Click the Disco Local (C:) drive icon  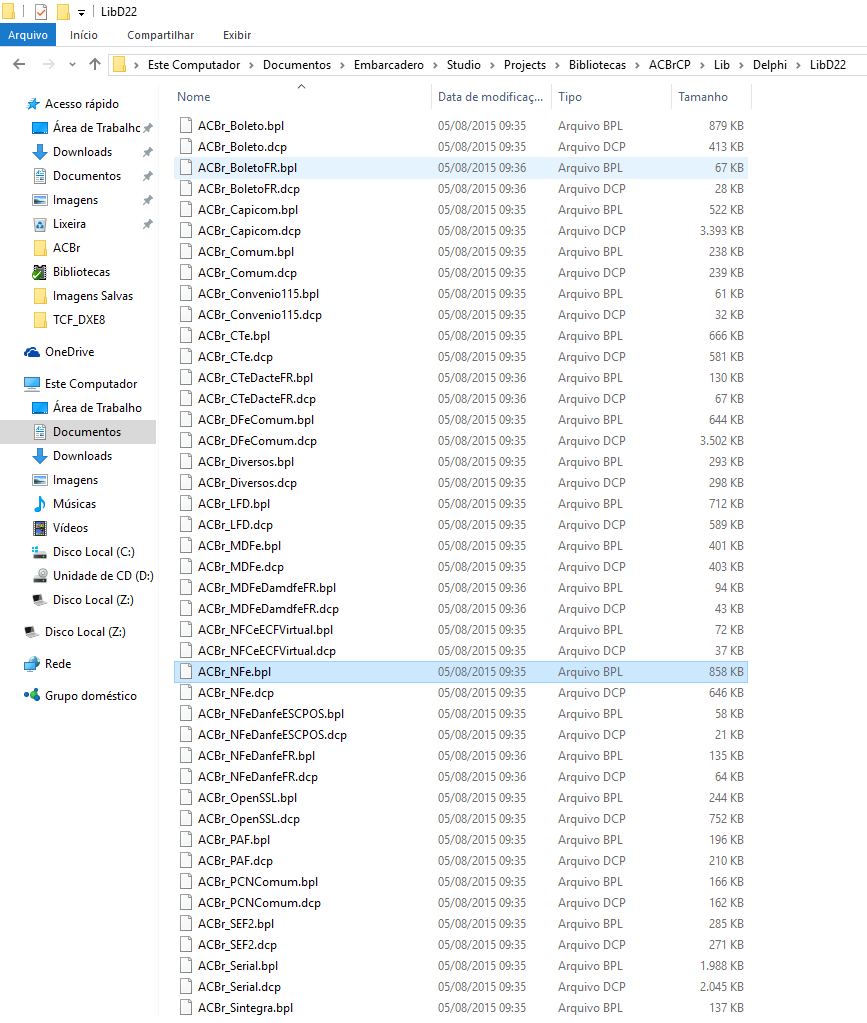click(40, 552)
